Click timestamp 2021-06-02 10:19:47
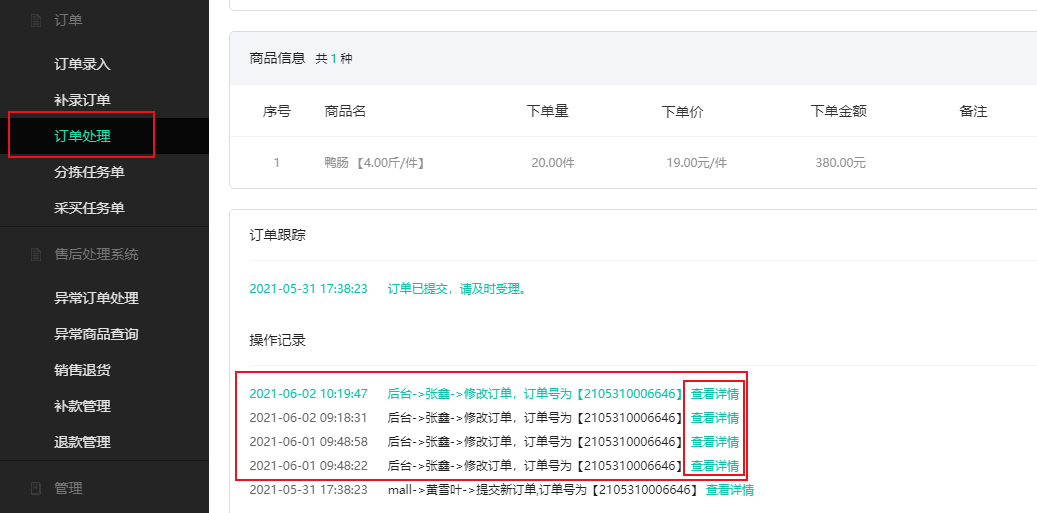 point(308,394)
